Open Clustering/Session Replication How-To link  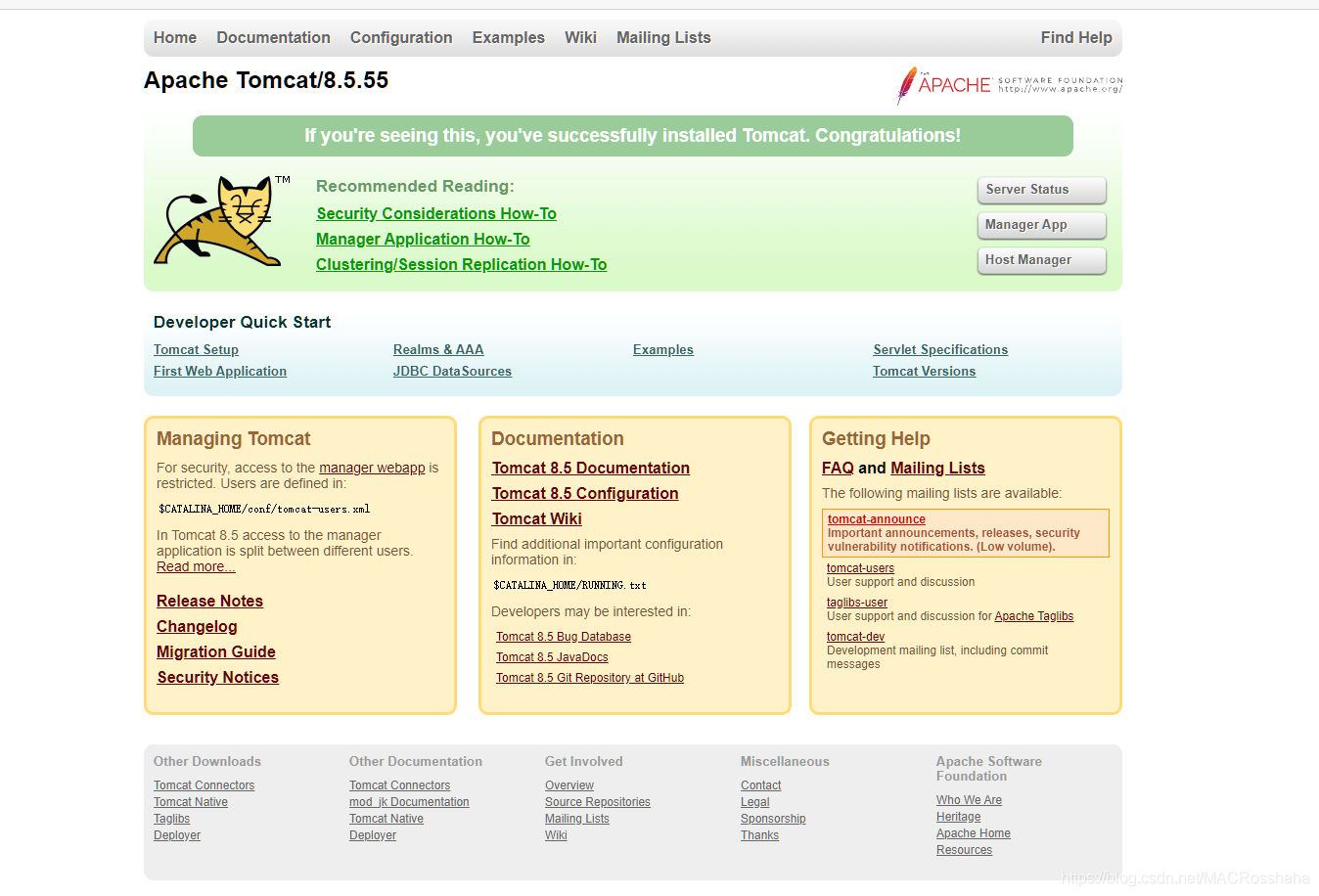(x=462, y=264)
